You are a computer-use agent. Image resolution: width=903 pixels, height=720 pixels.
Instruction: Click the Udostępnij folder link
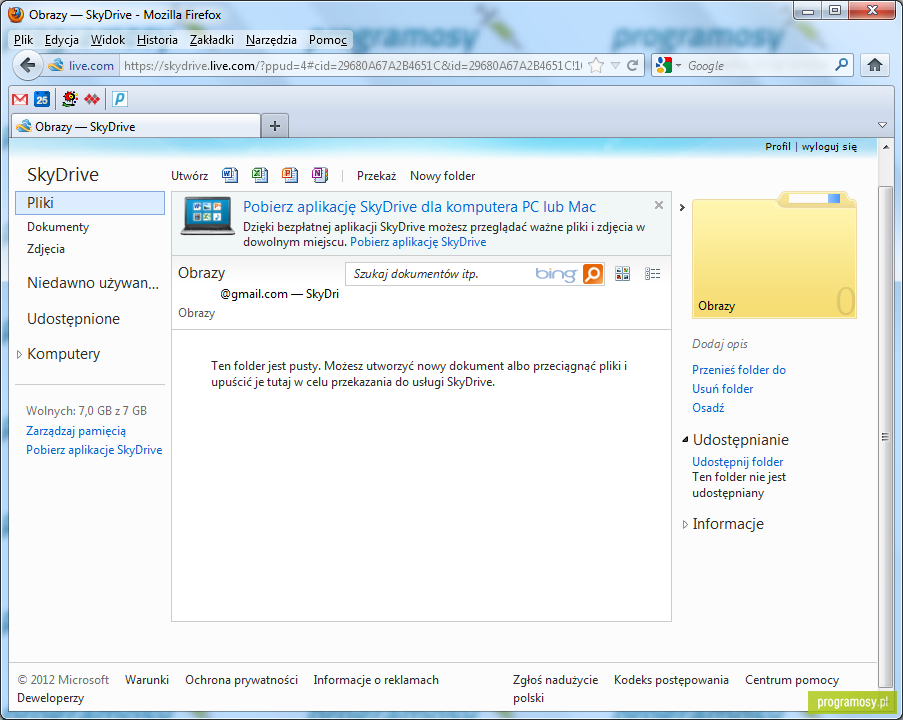738,462
